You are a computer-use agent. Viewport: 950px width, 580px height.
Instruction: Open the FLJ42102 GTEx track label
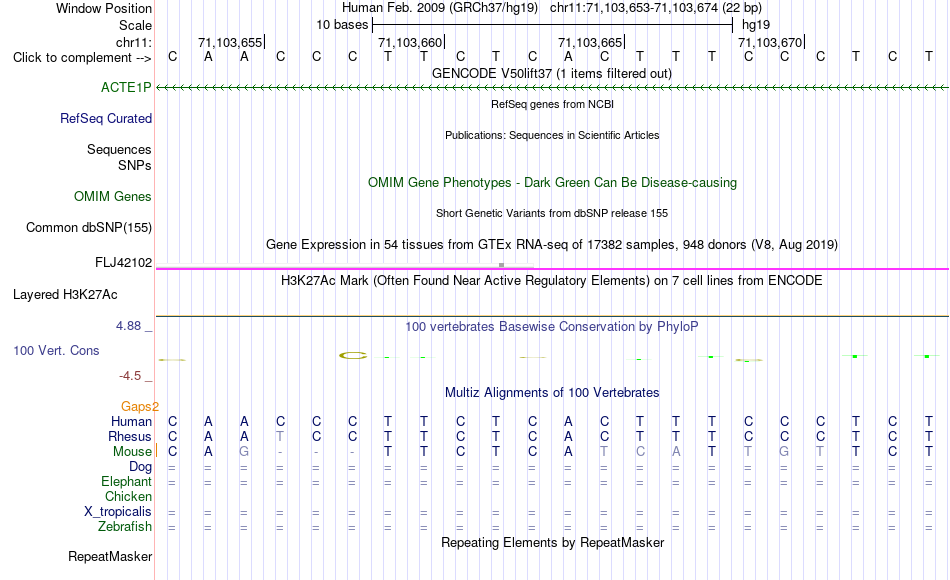pos(123,262)
